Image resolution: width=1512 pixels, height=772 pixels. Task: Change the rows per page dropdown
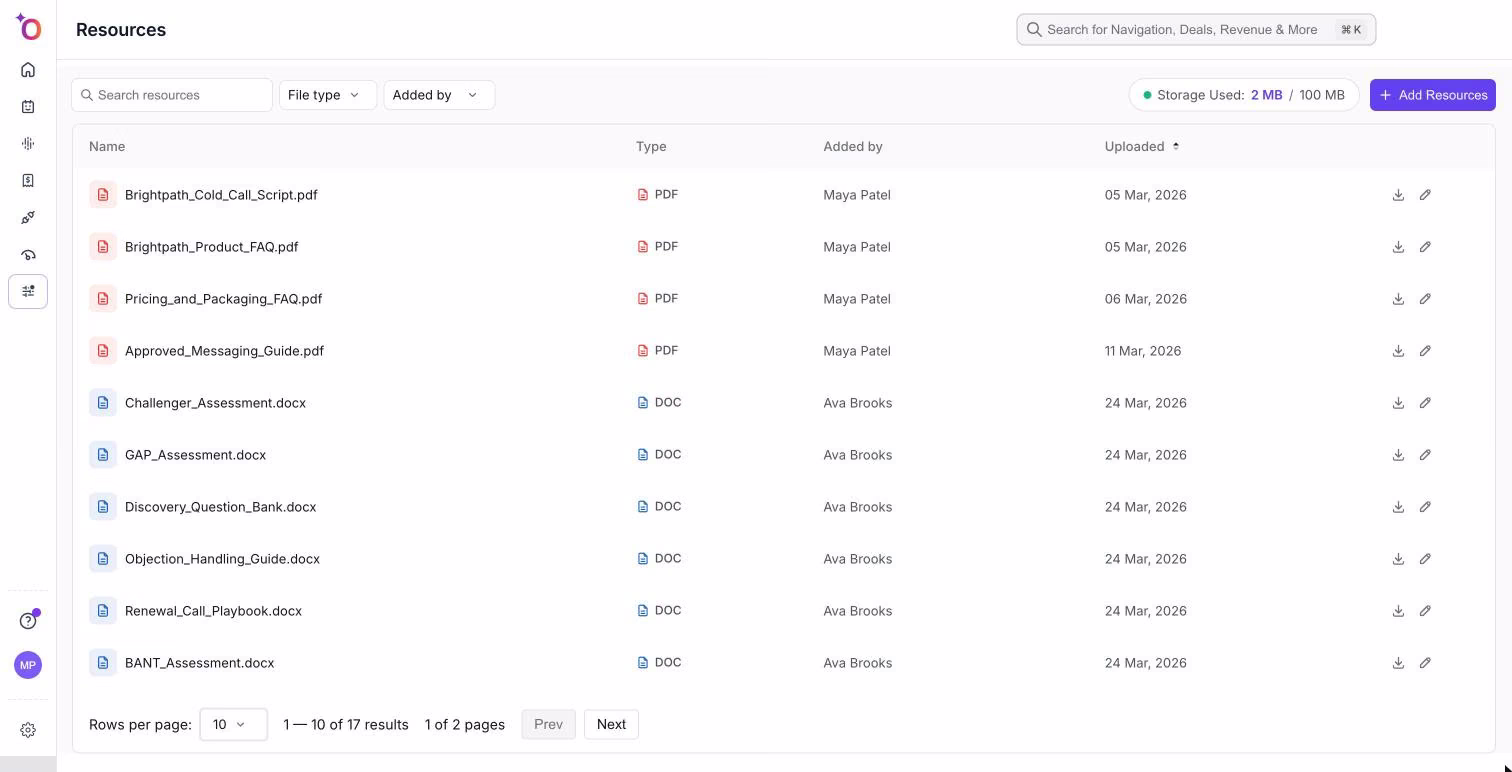[233, 725]
